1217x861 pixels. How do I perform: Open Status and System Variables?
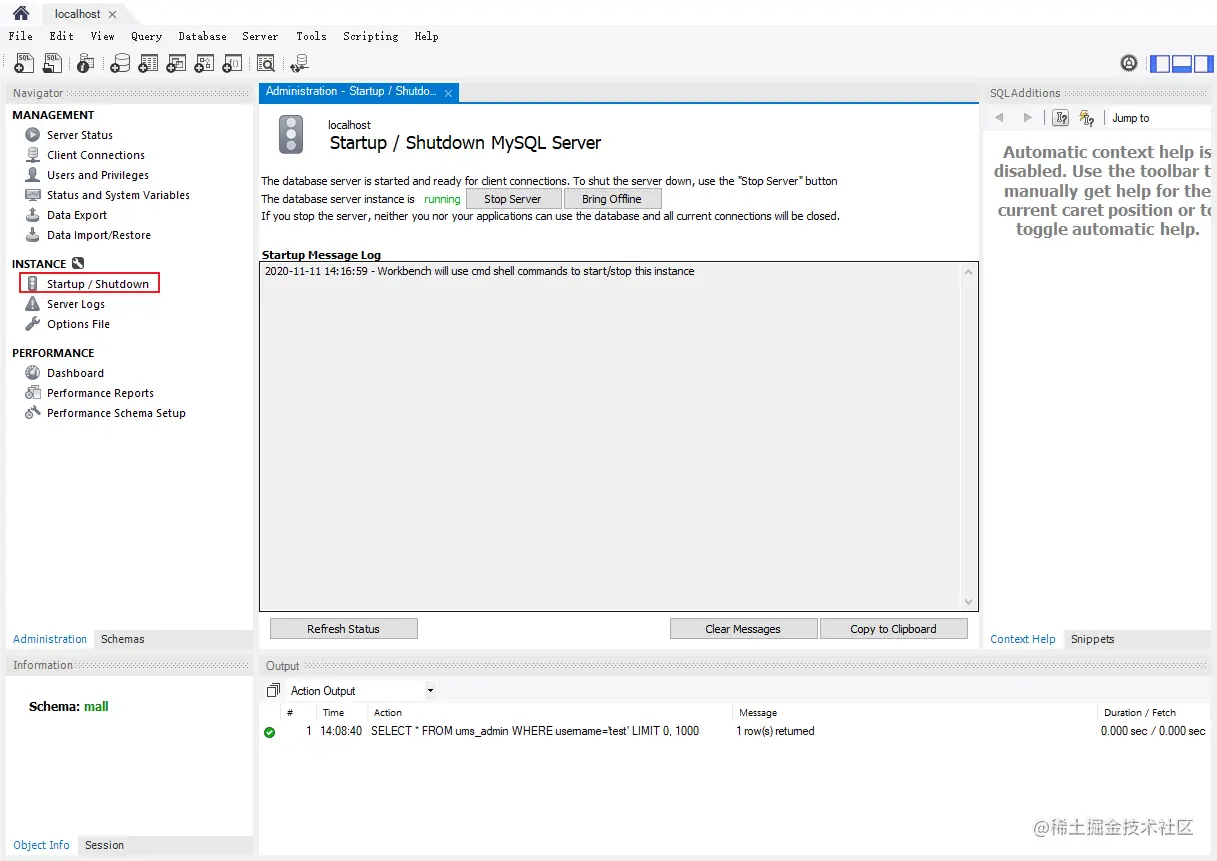[118, 195]
